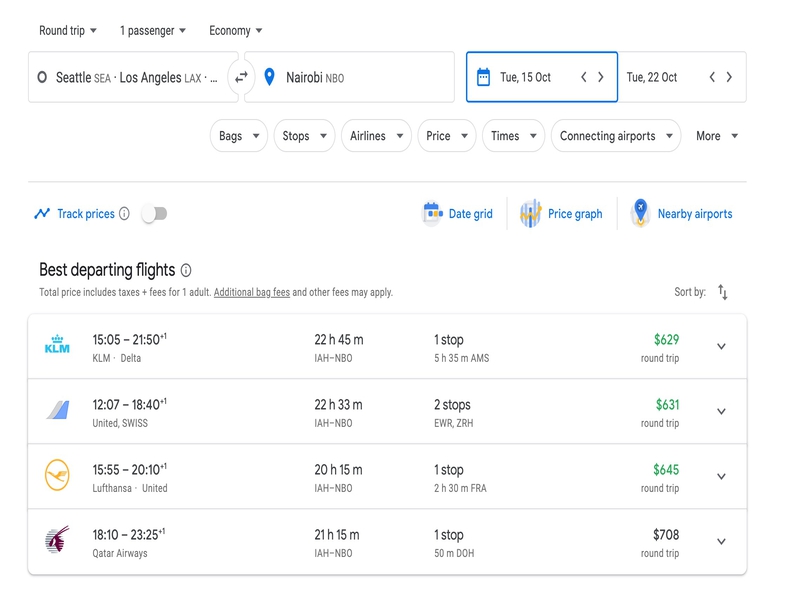This screenshot has width=800, height=600.
Task: Edit the Nairobi NBO destination field
Action: [x=349, y=77]
